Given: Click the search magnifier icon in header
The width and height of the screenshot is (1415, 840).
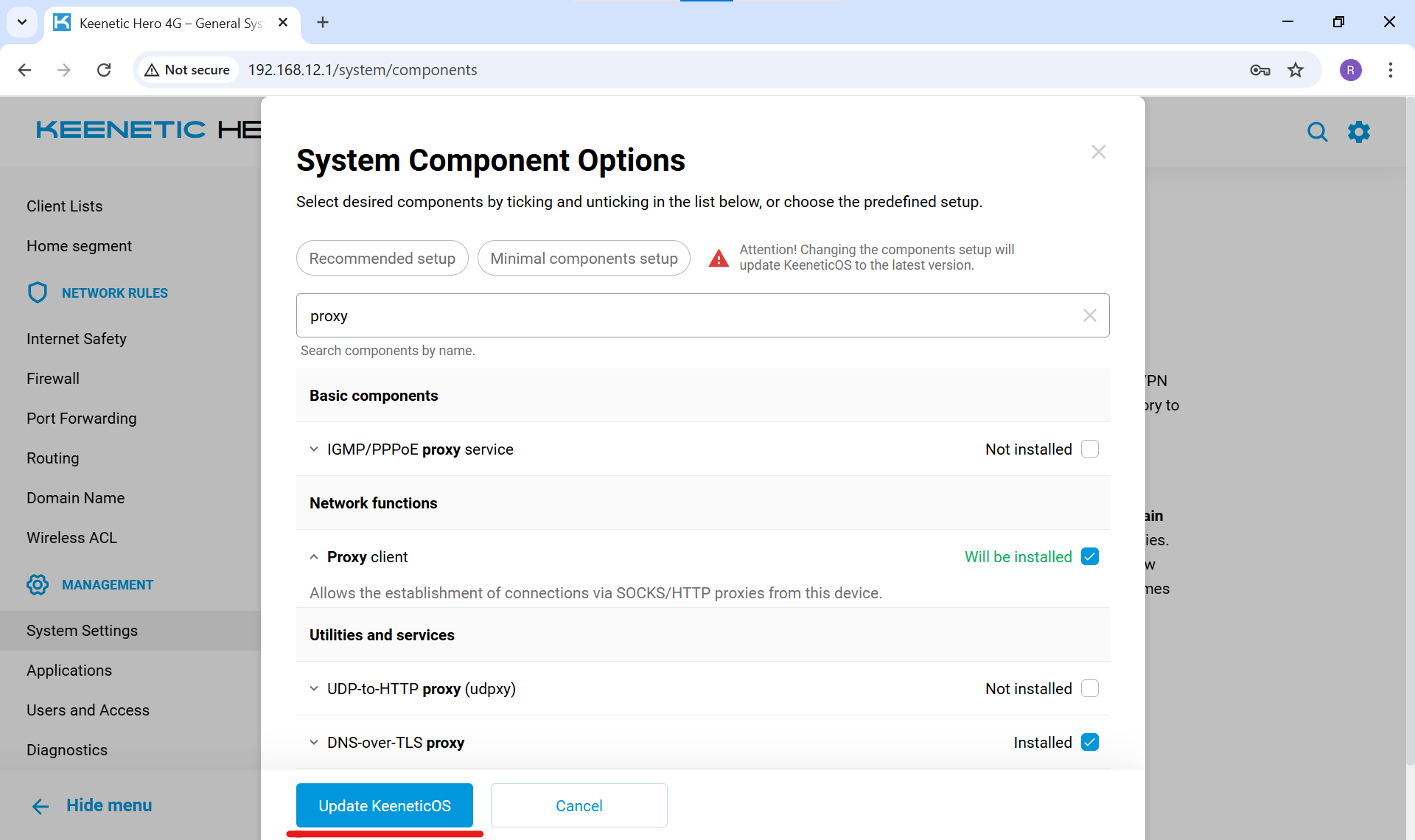Looking at the screenshot, I should pyautogui.click(x=1317, y=132).
